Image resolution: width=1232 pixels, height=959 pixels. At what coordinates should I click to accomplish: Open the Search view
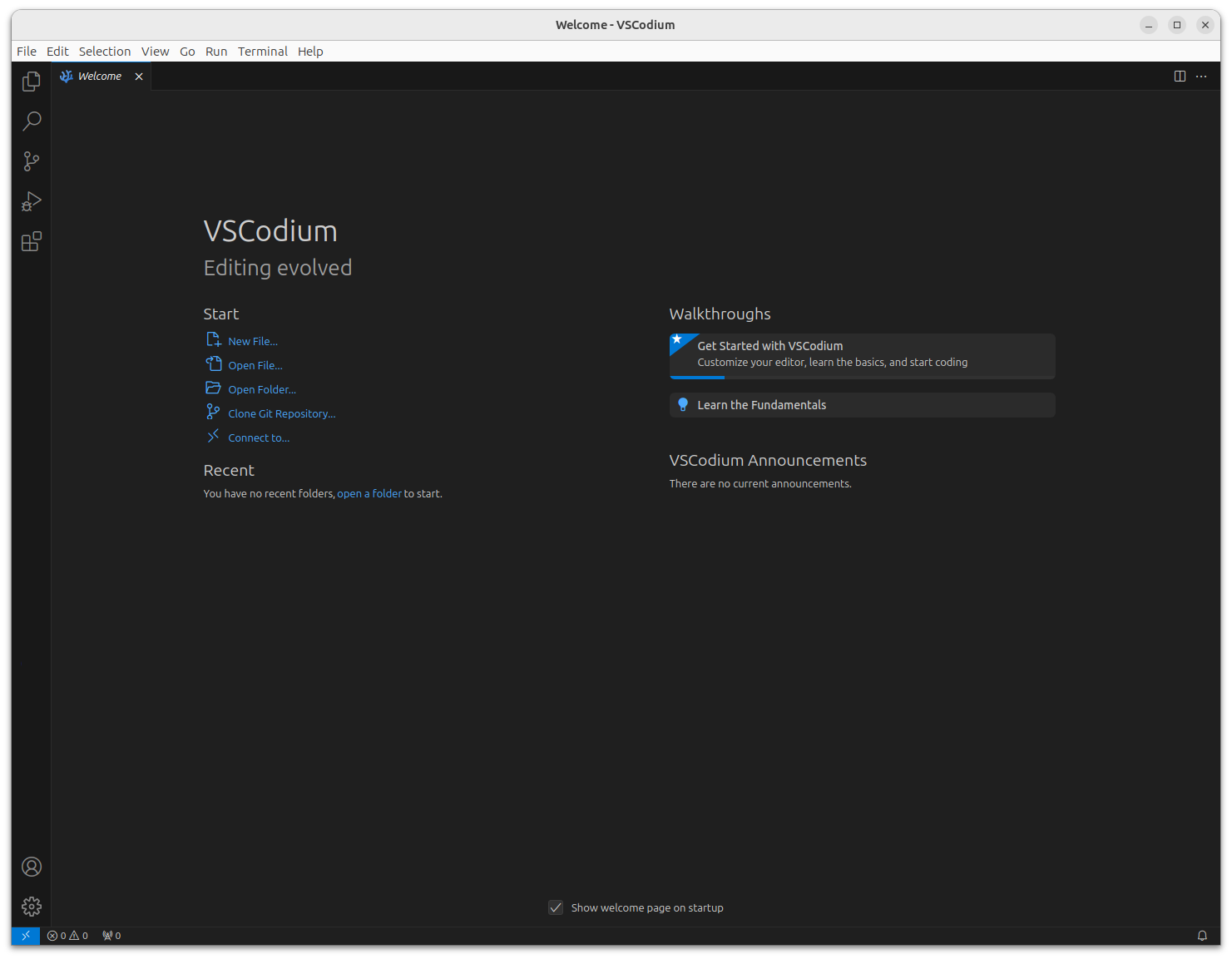(31, 121)
